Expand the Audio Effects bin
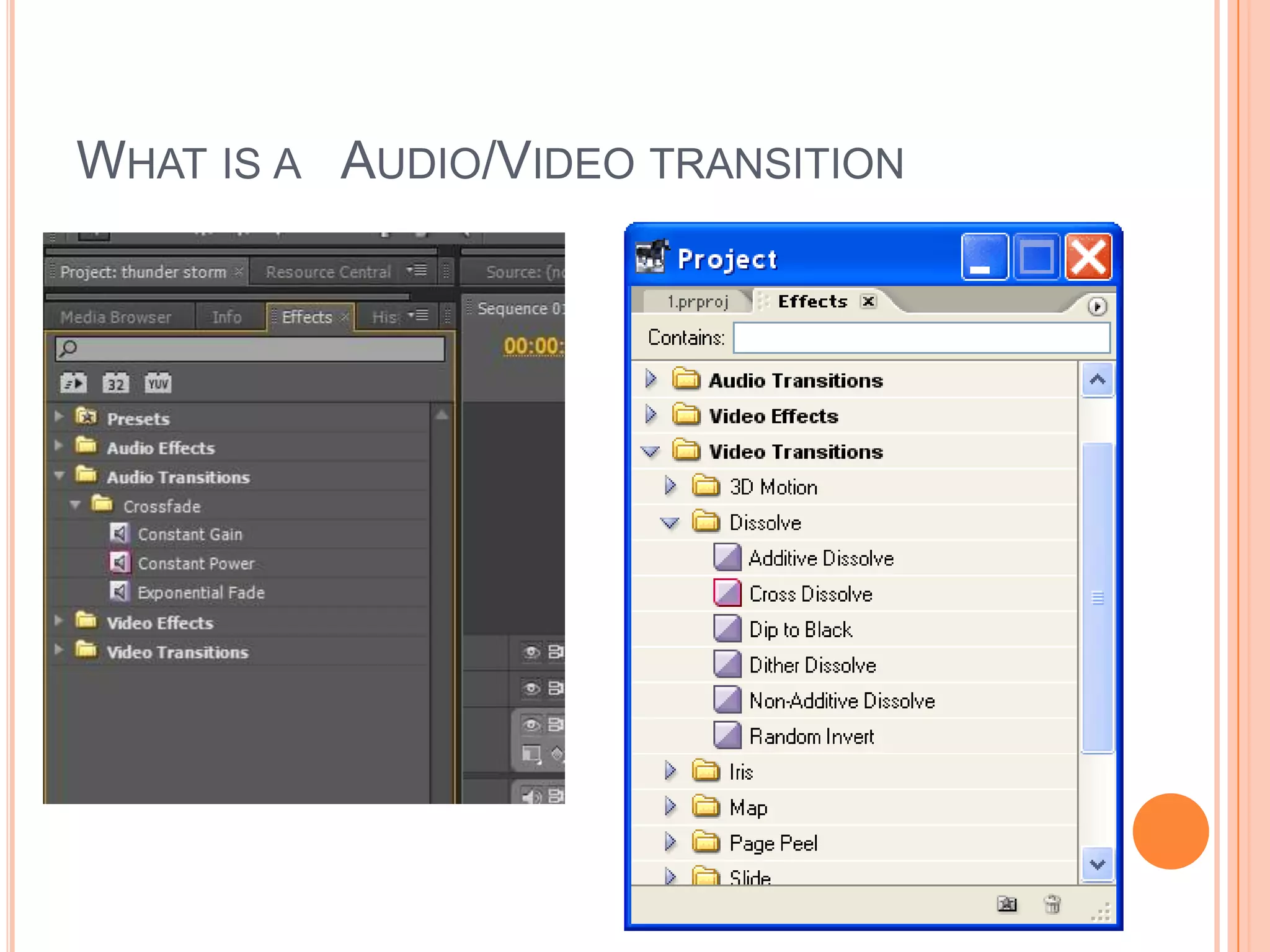Screen dimensions: 1270x952 click(59, 446)
